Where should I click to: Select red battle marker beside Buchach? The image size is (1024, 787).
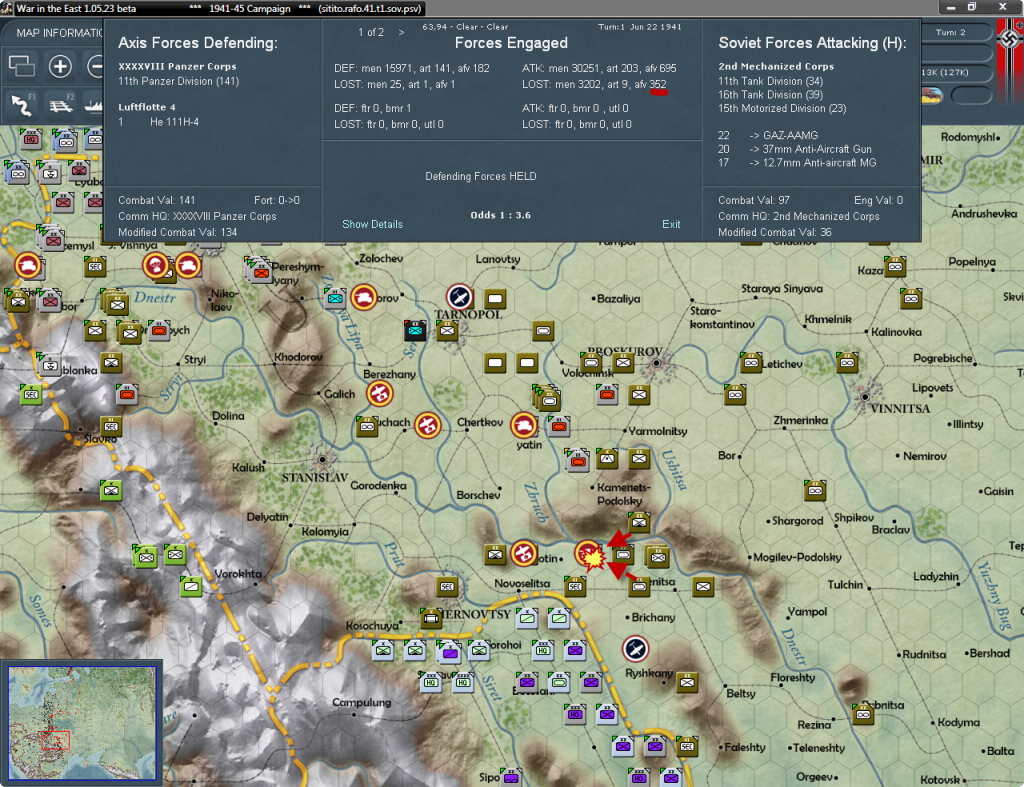point(428,426)
